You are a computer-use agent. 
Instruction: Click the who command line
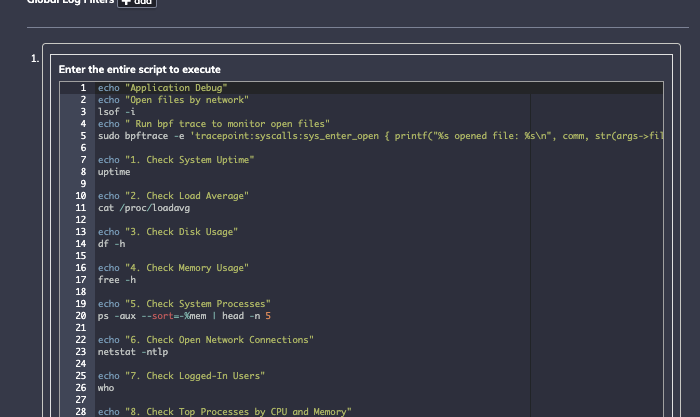[x=105, y=386]
